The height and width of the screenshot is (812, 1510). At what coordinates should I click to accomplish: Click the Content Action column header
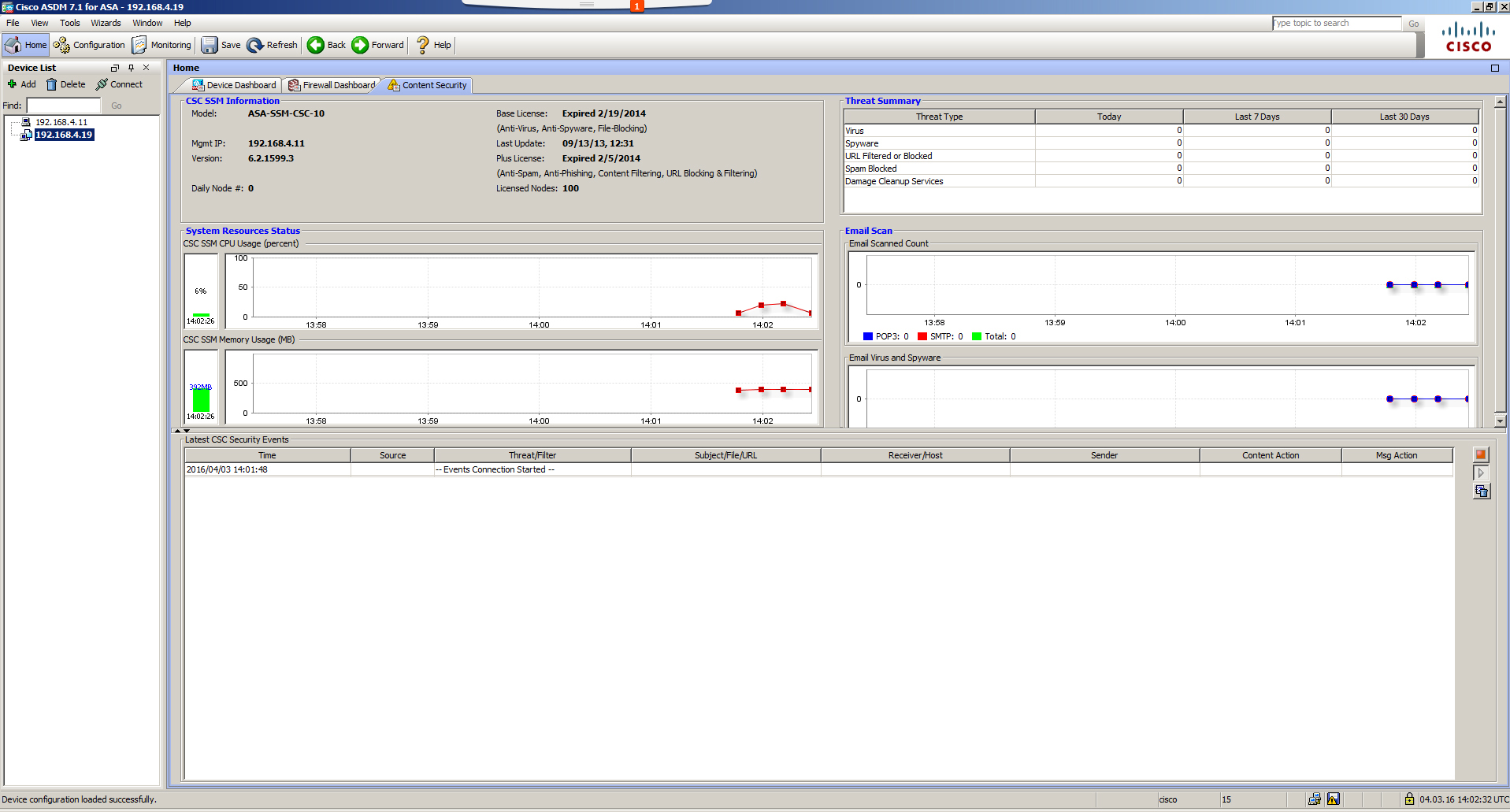1271,455
